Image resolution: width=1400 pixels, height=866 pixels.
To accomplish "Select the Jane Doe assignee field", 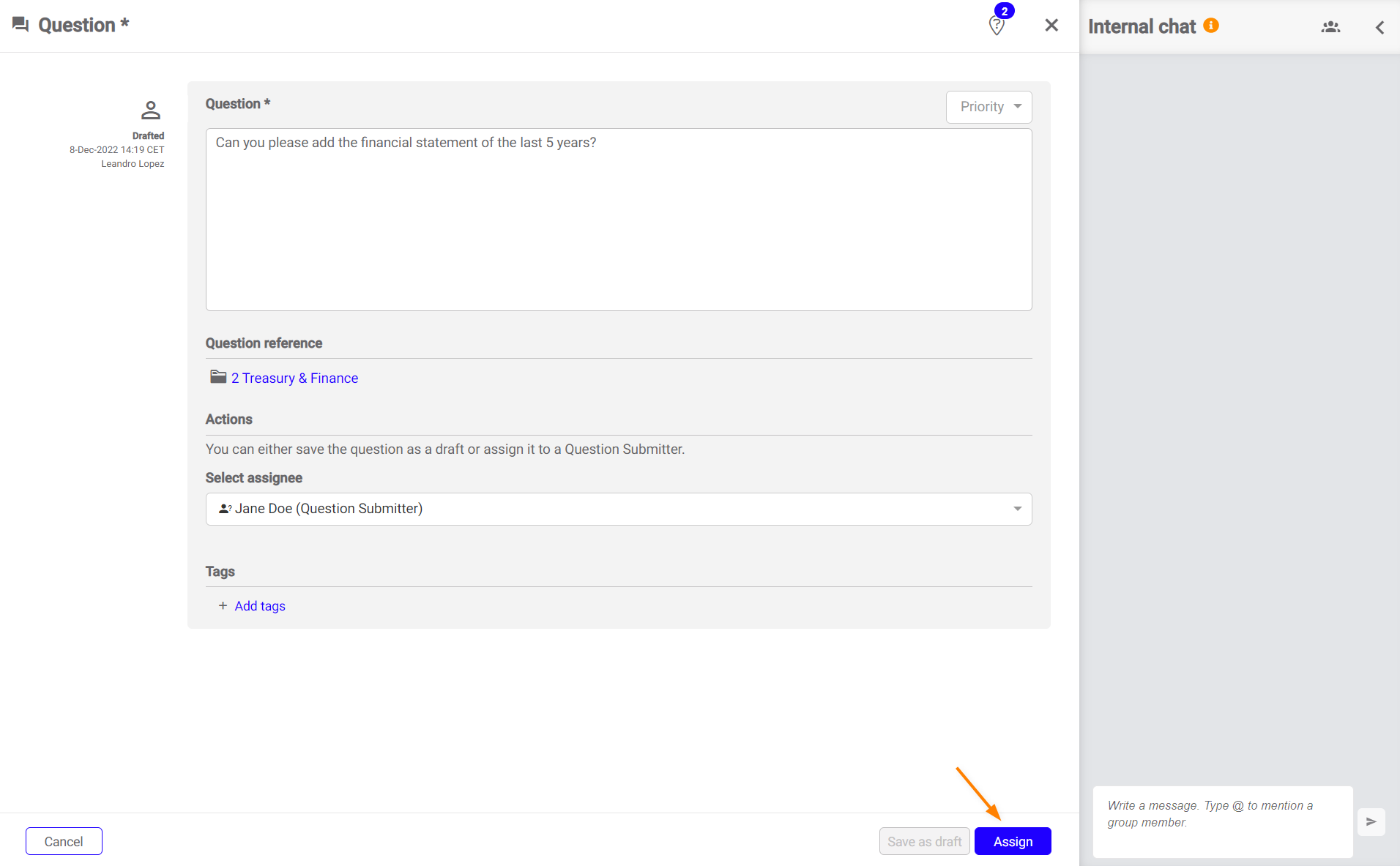I will click(x=608, y=509).
